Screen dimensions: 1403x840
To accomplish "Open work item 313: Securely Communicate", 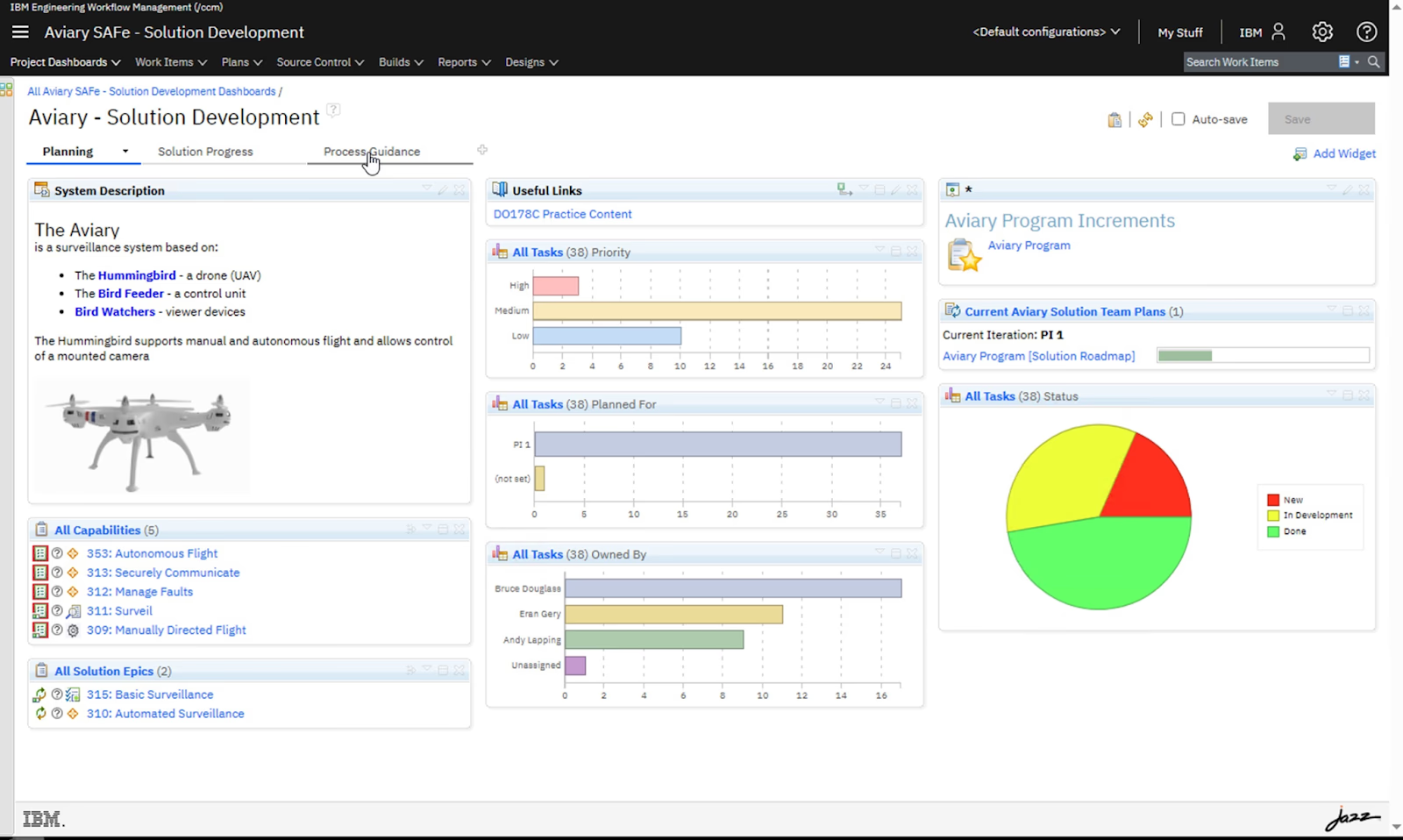I will [x=163, y=573].
